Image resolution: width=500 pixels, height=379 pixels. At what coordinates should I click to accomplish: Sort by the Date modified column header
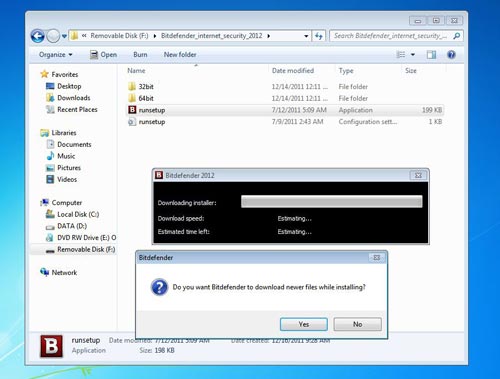pos(293,71)
